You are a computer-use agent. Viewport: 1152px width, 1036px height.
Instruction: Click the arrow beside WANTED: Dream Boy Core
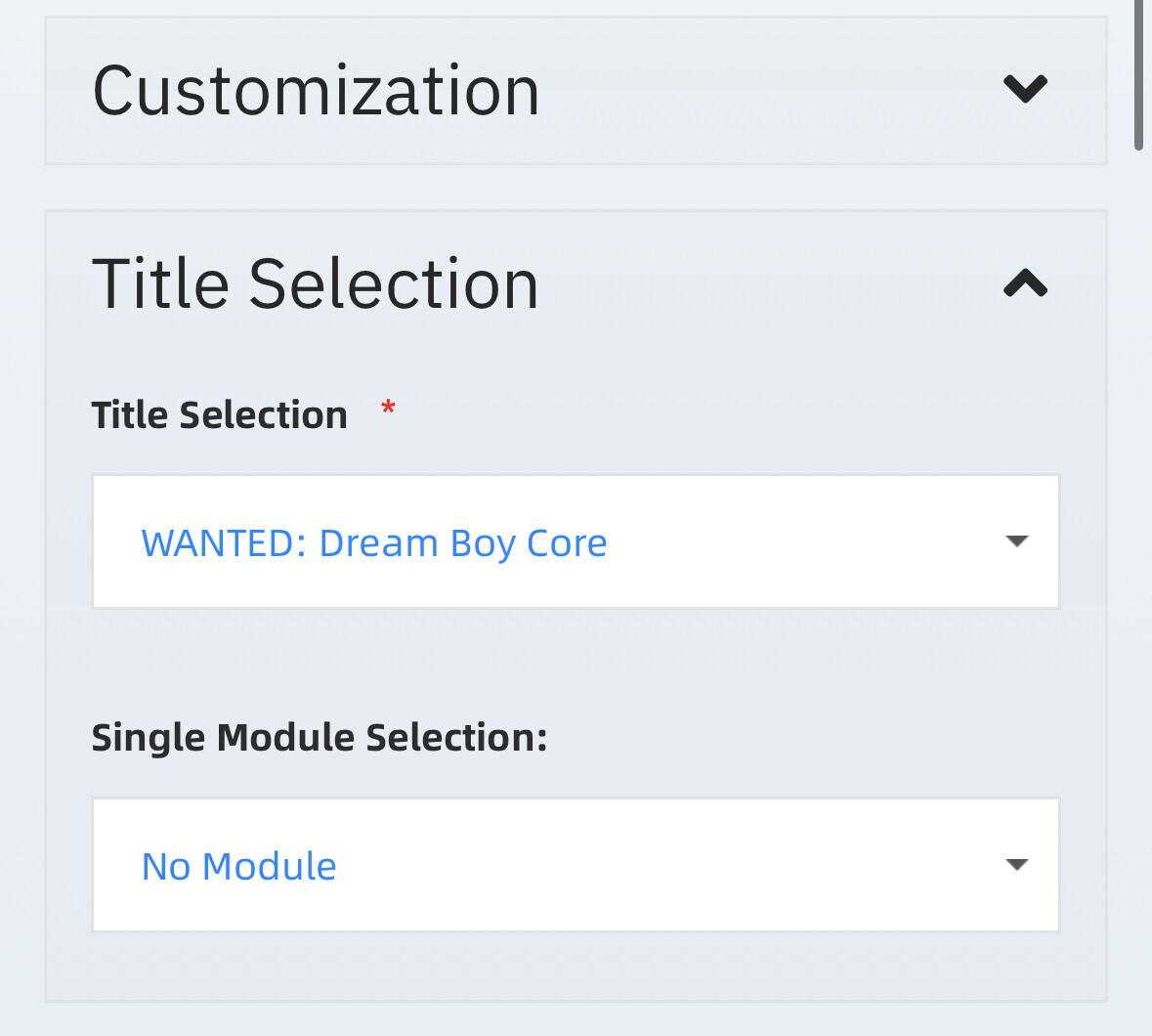click(1017, 541)
